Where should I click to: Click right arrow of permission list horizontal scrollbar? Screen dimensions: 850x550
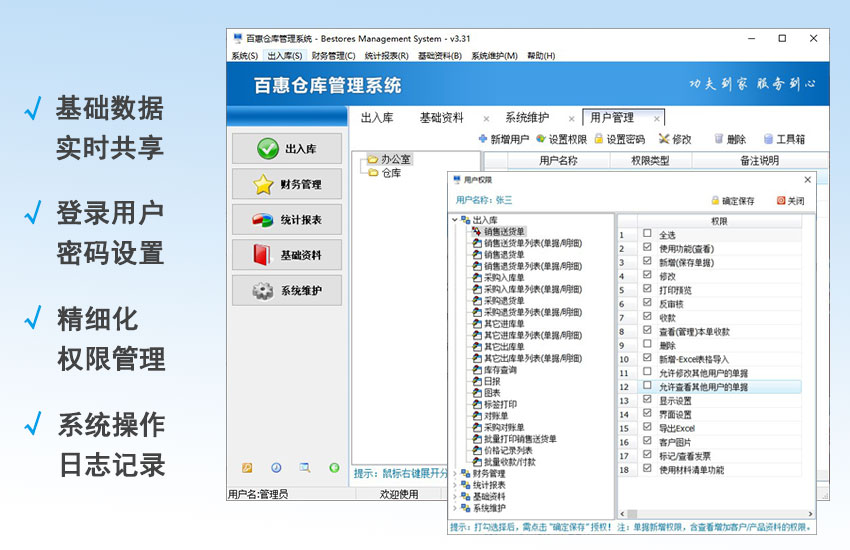tap(810, 514)
